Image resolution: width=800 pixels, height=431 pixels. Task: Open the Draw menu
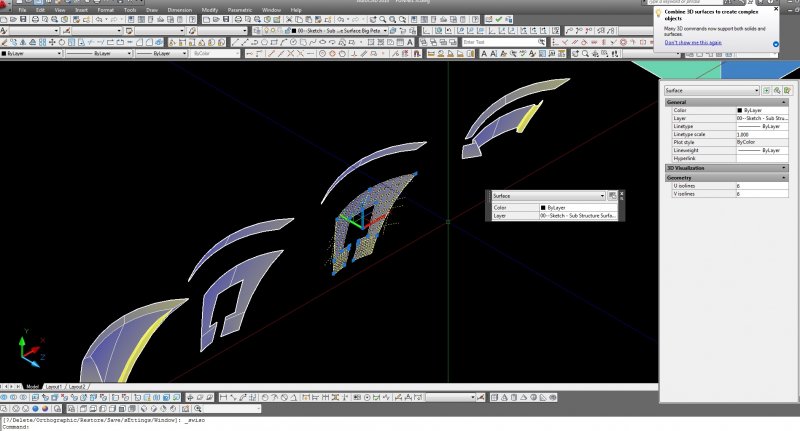152,10
